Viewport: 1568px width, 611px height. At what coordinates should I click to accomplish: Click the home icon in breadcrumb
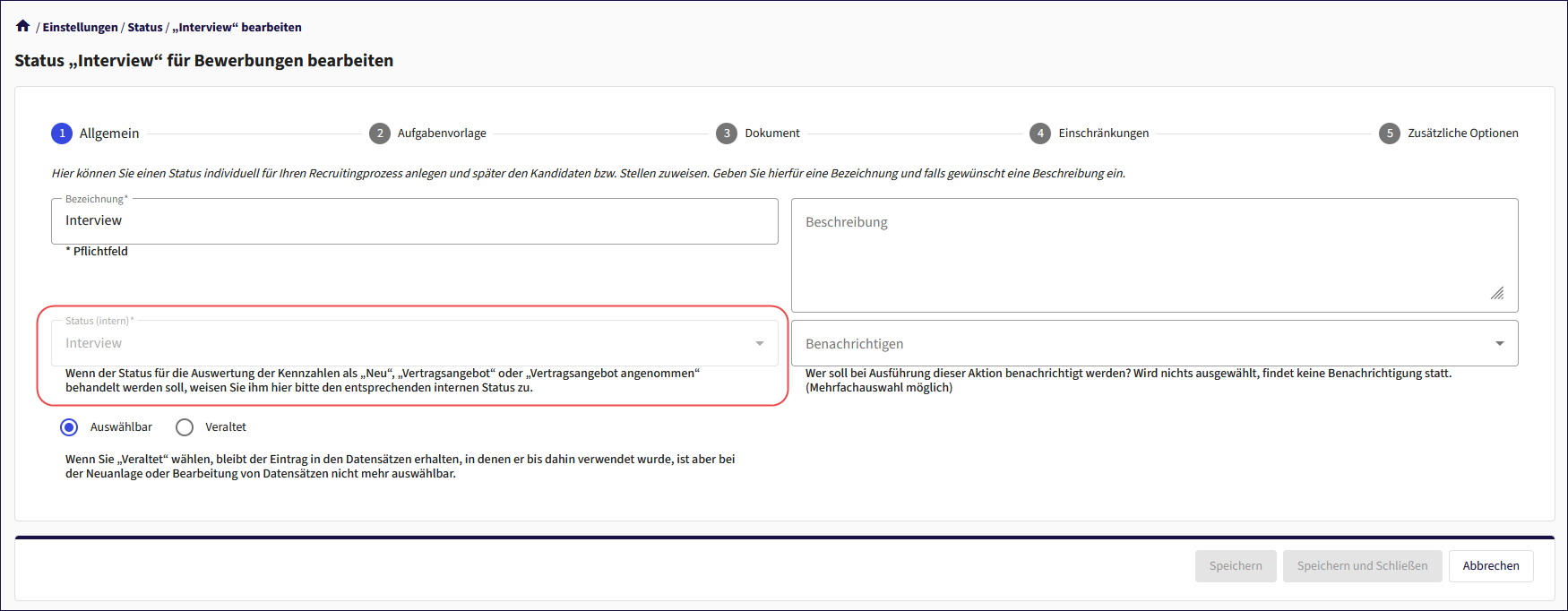pos(23,26)
